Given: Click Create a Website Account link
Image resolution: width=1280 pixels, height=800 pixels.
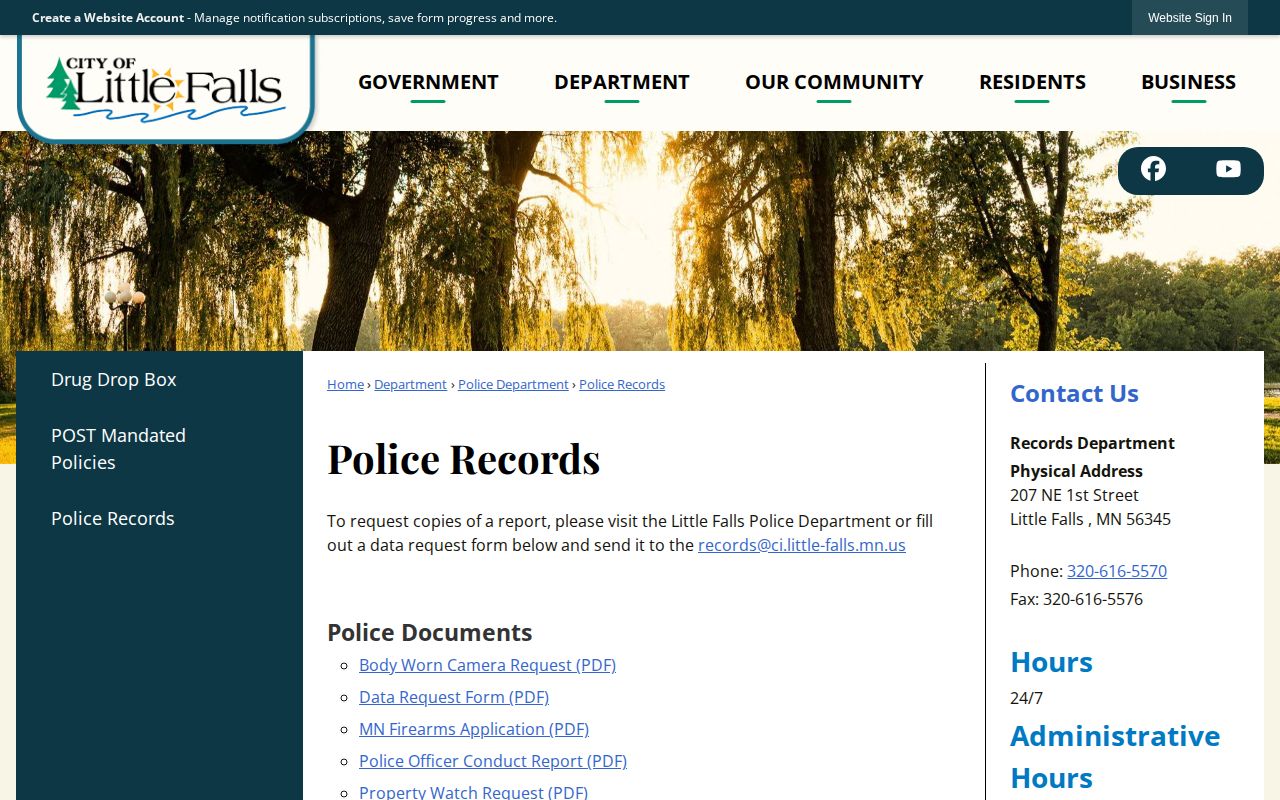Looking at the screenshot, I should (x=108, y=18).
